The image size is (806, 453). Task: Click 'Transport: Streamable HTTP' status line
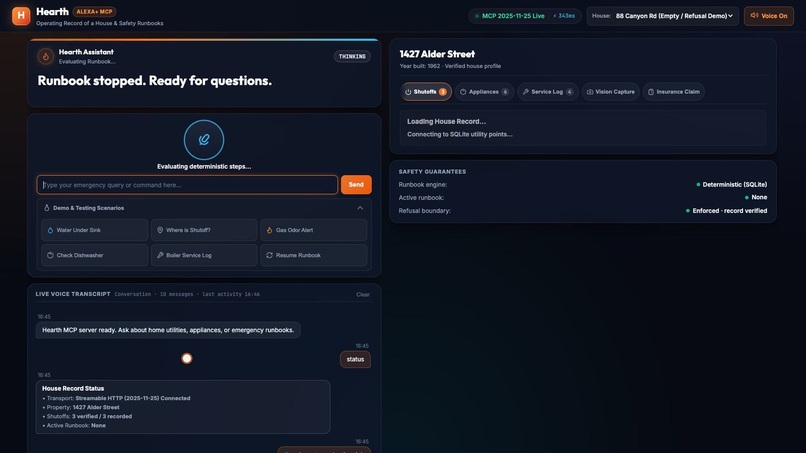coord(118,398)
